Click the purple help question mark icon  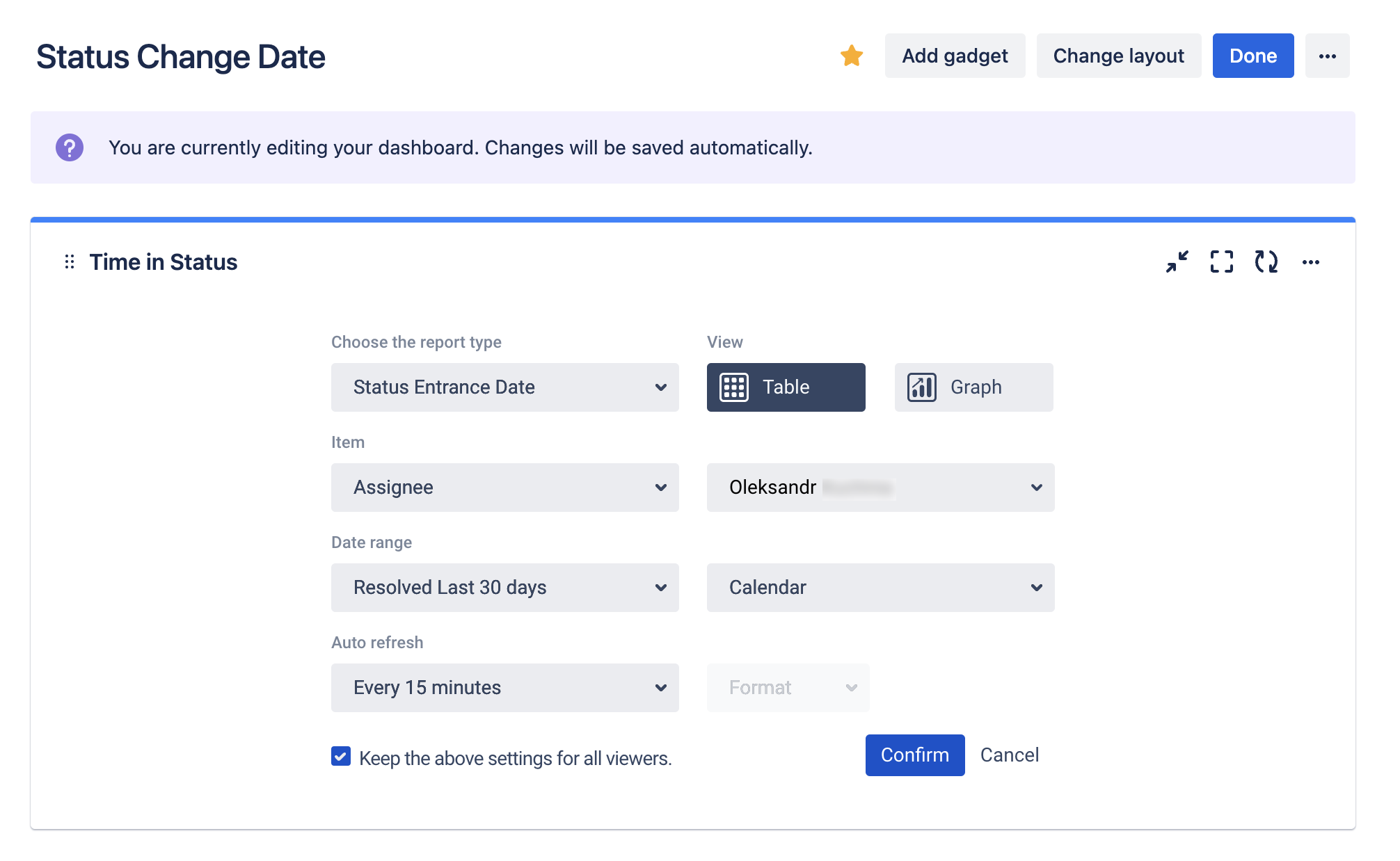click(70, 147)
